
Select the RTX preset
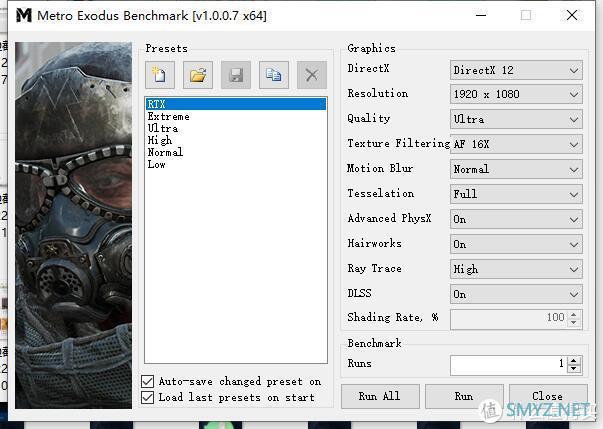[236, 104]
